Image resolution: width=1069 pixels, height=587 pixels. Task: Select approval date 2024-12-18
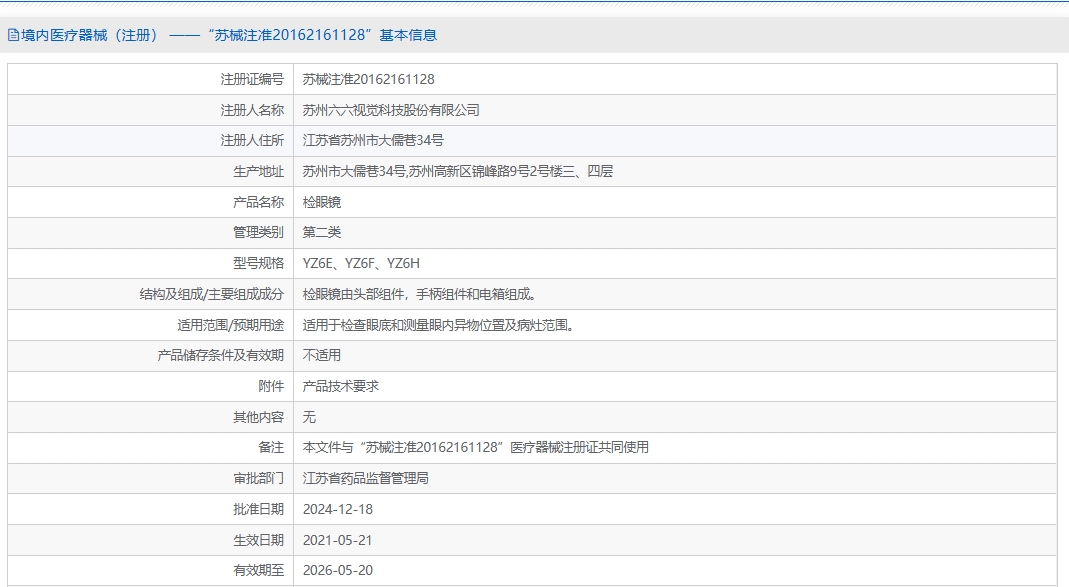pyautogui.click(x=337, y=509)
